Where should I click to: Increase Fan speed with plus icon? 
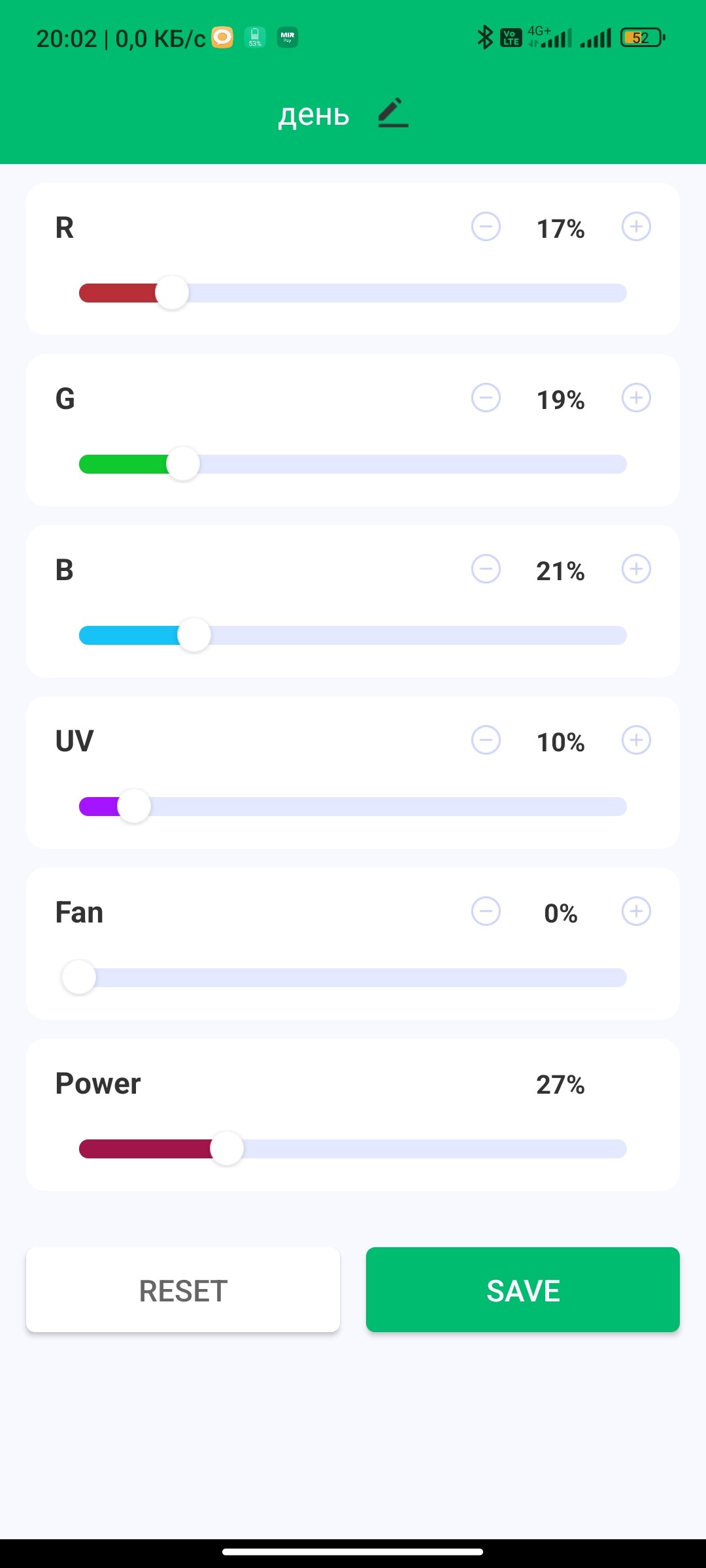(636, 911)
